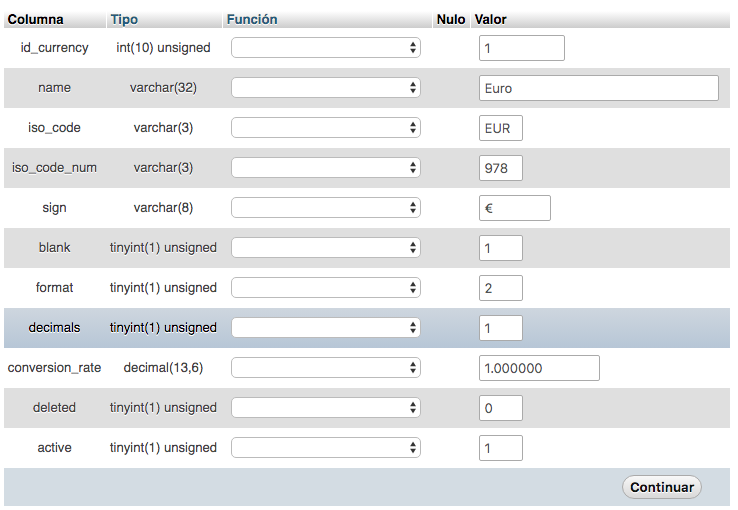This screenshot has width=738, height=510.
Task: Open function dropdown for conversion_rate row
Action: 325,368
